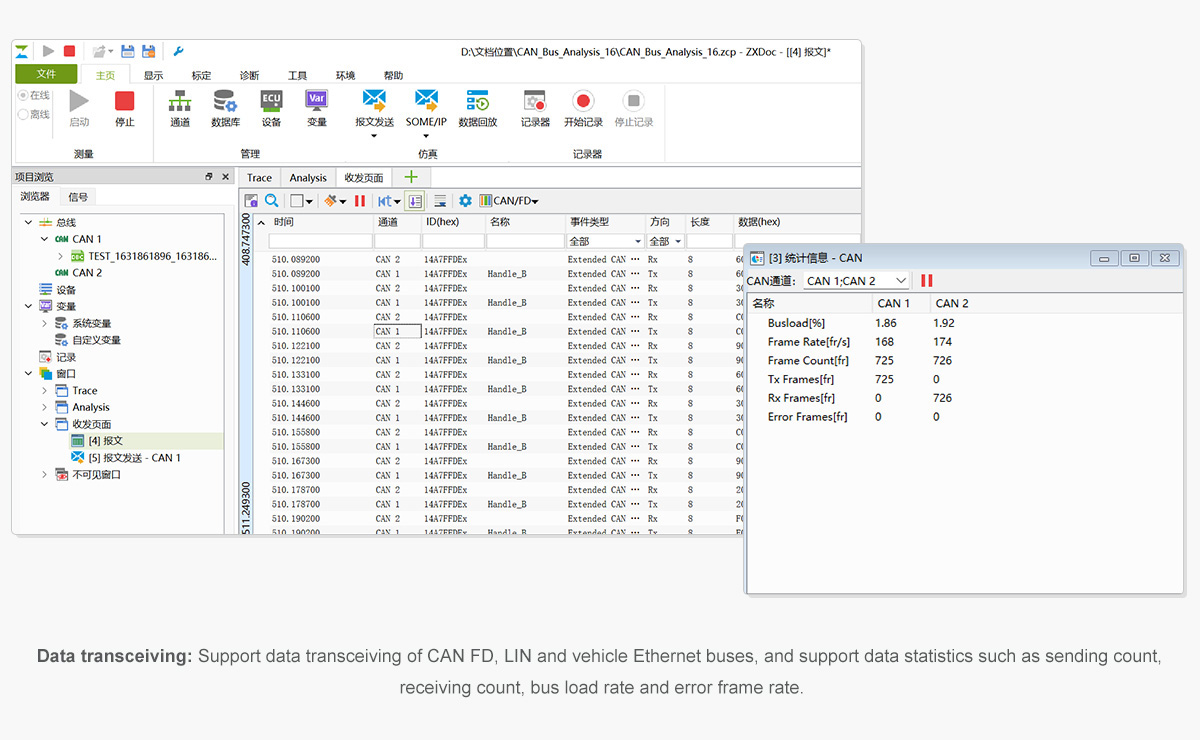The image size is (1200, 740).
Task: Pause the statistics window with red pause icon
Action: [927, 281]
